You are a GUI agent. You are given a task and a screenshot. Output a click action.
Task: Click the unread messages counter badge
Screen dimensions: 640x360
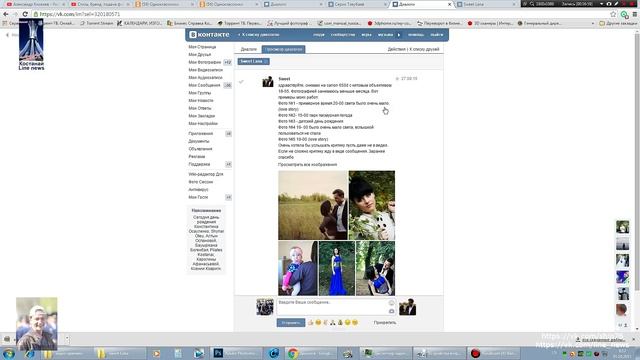tap(228, 85)
